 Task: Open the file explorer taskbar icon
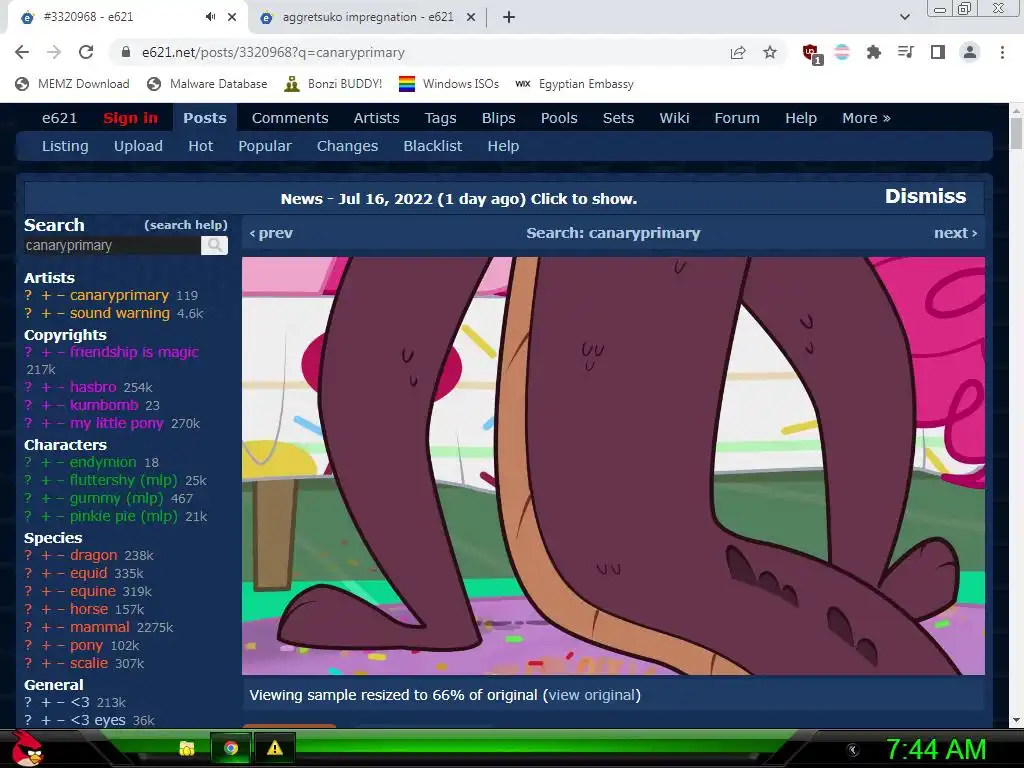coord(187,748)
